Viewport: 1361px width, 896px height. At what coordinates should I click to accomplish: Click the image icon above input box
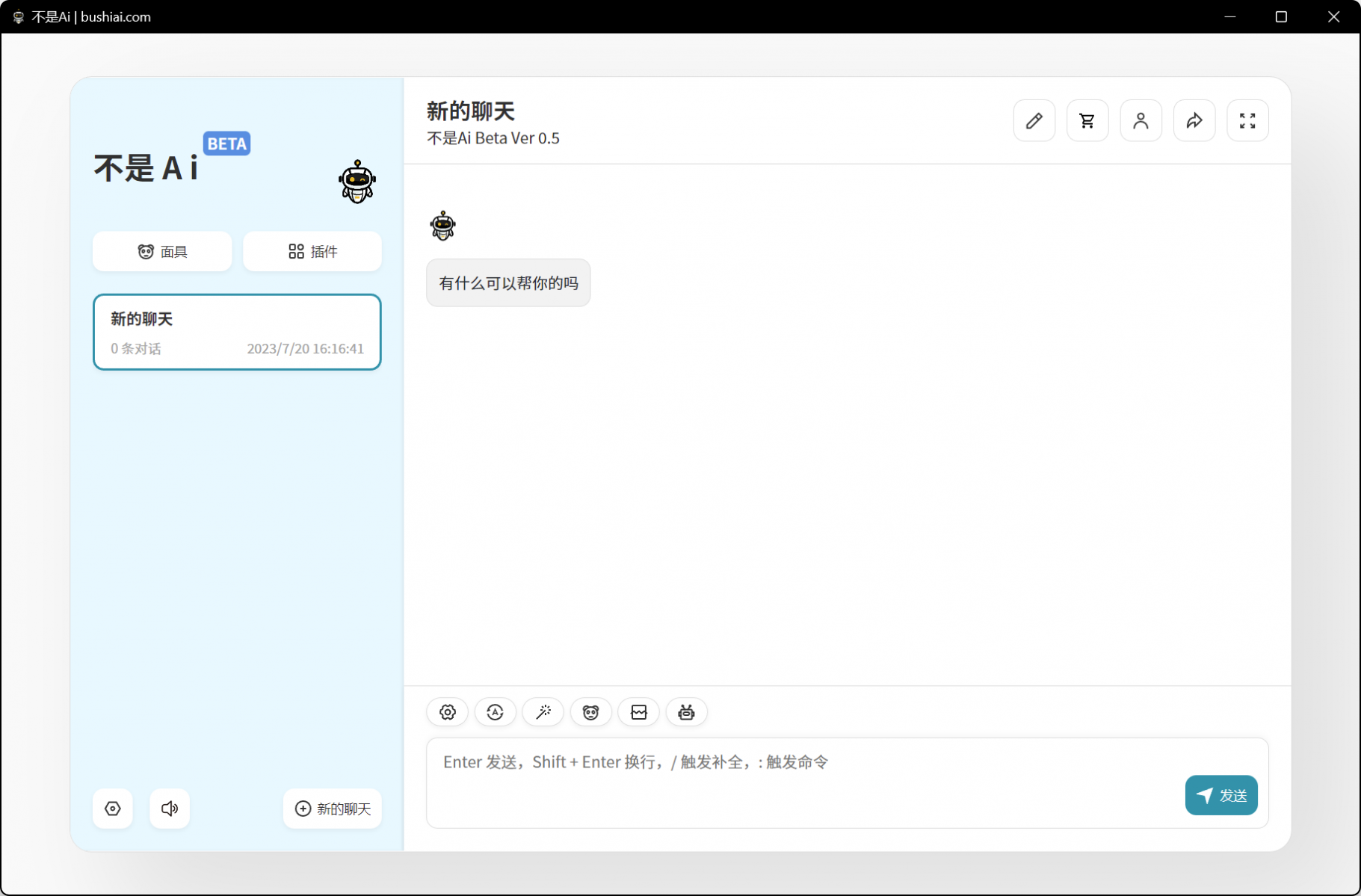[638, 712]
